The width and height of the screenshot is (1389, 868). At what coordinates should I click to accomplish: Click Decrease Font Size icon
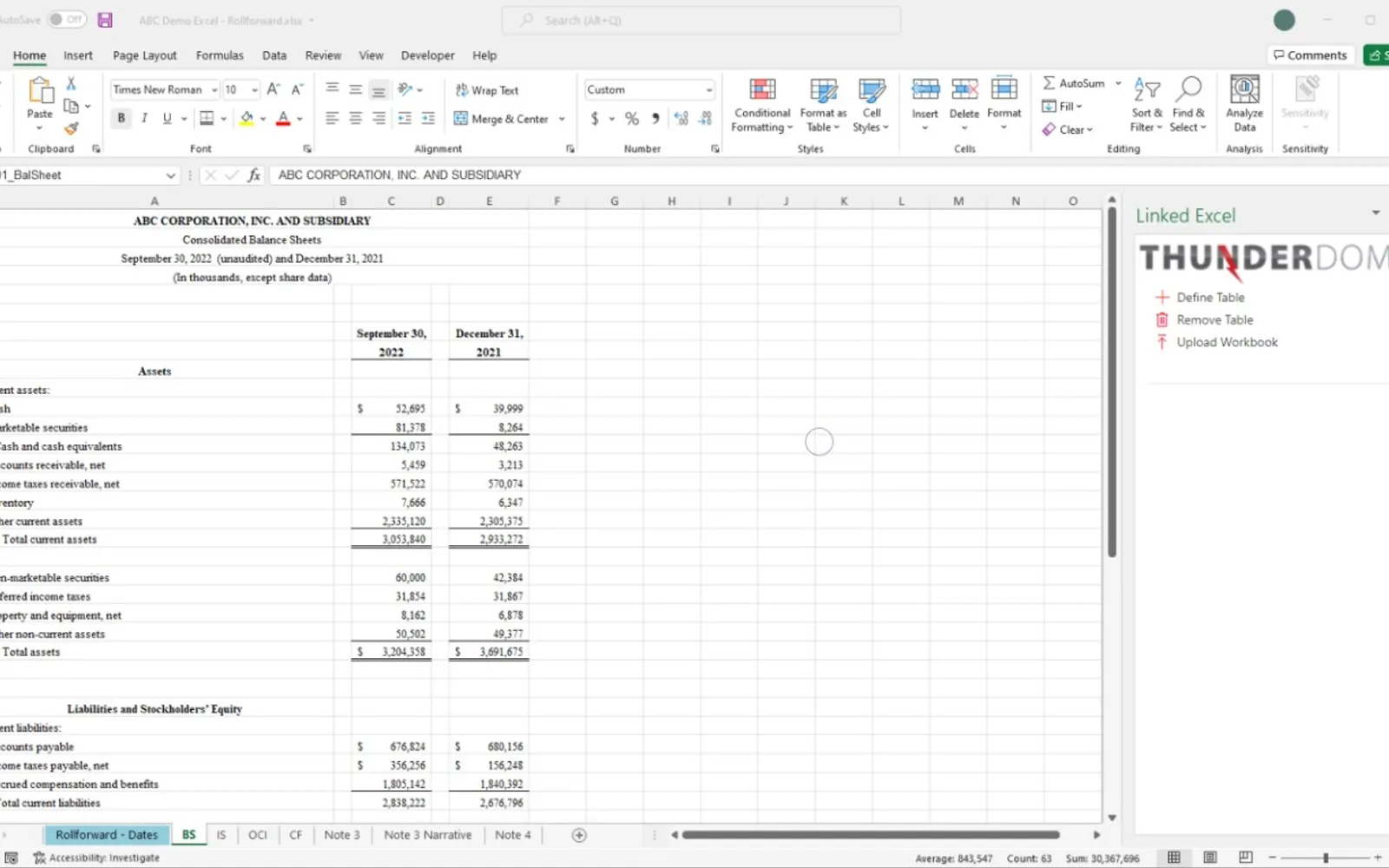(297, 89)
